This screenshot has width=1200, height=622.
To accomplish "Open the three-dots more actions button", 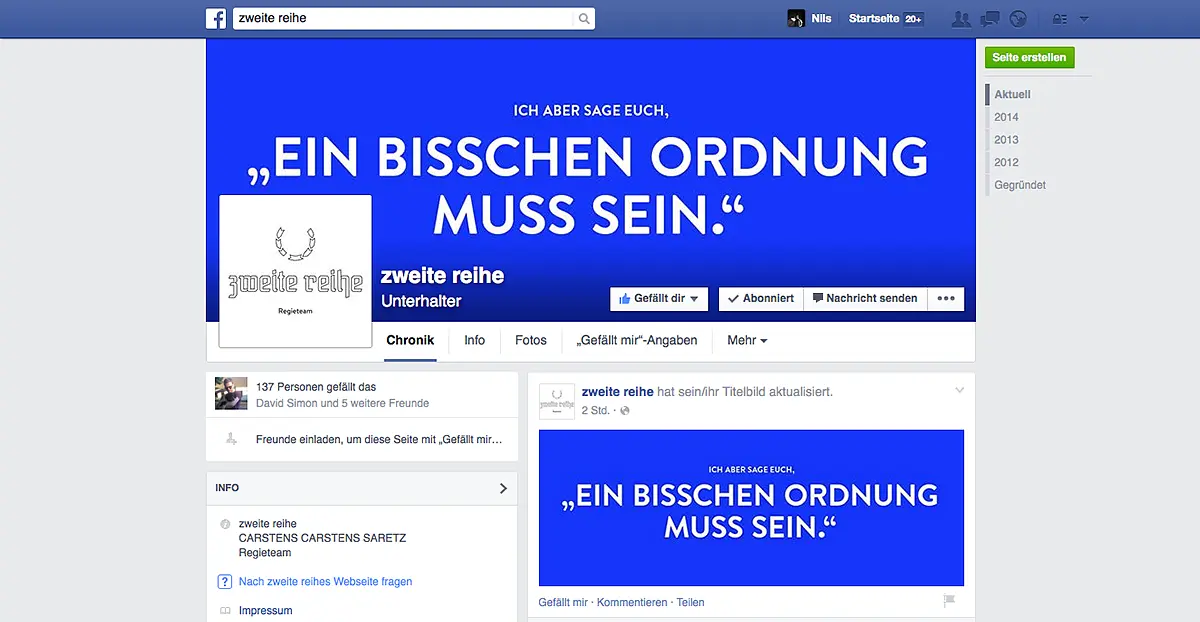I will (946, 298).
